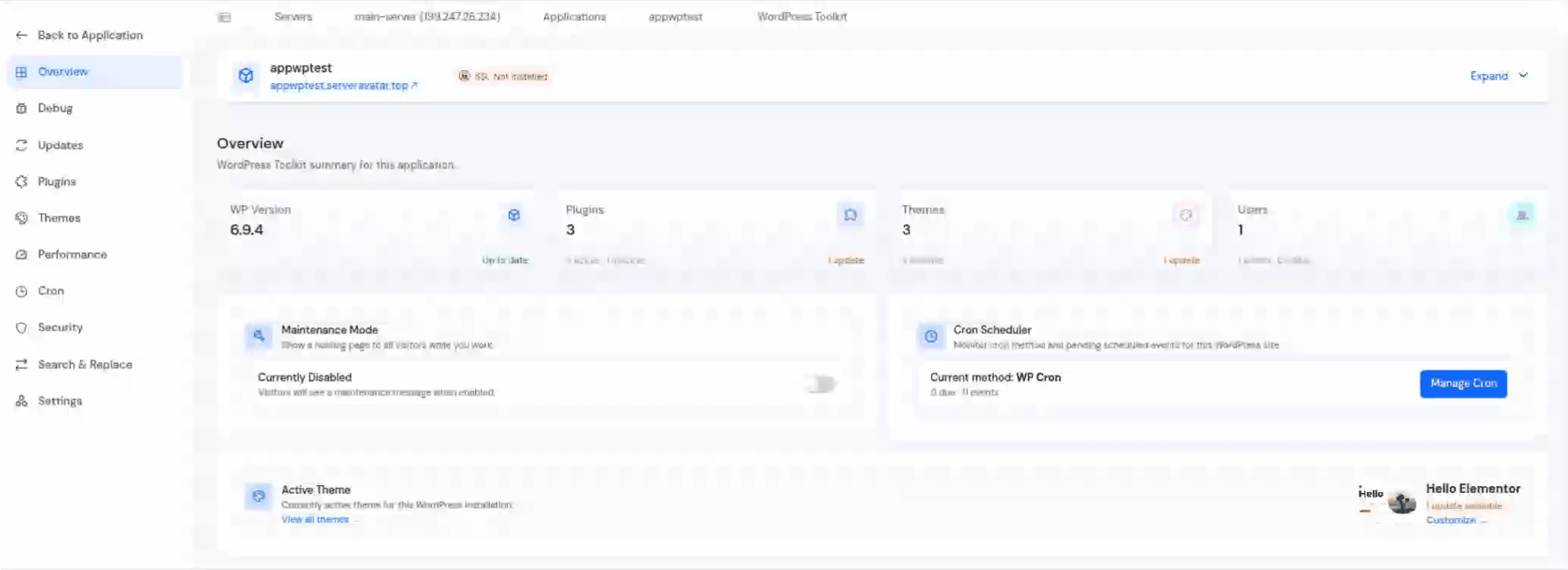Click the Themes palette icon in the sidebar
Image resolution: width=1568 pixels, height=570 pixels.
coord(21,218)
